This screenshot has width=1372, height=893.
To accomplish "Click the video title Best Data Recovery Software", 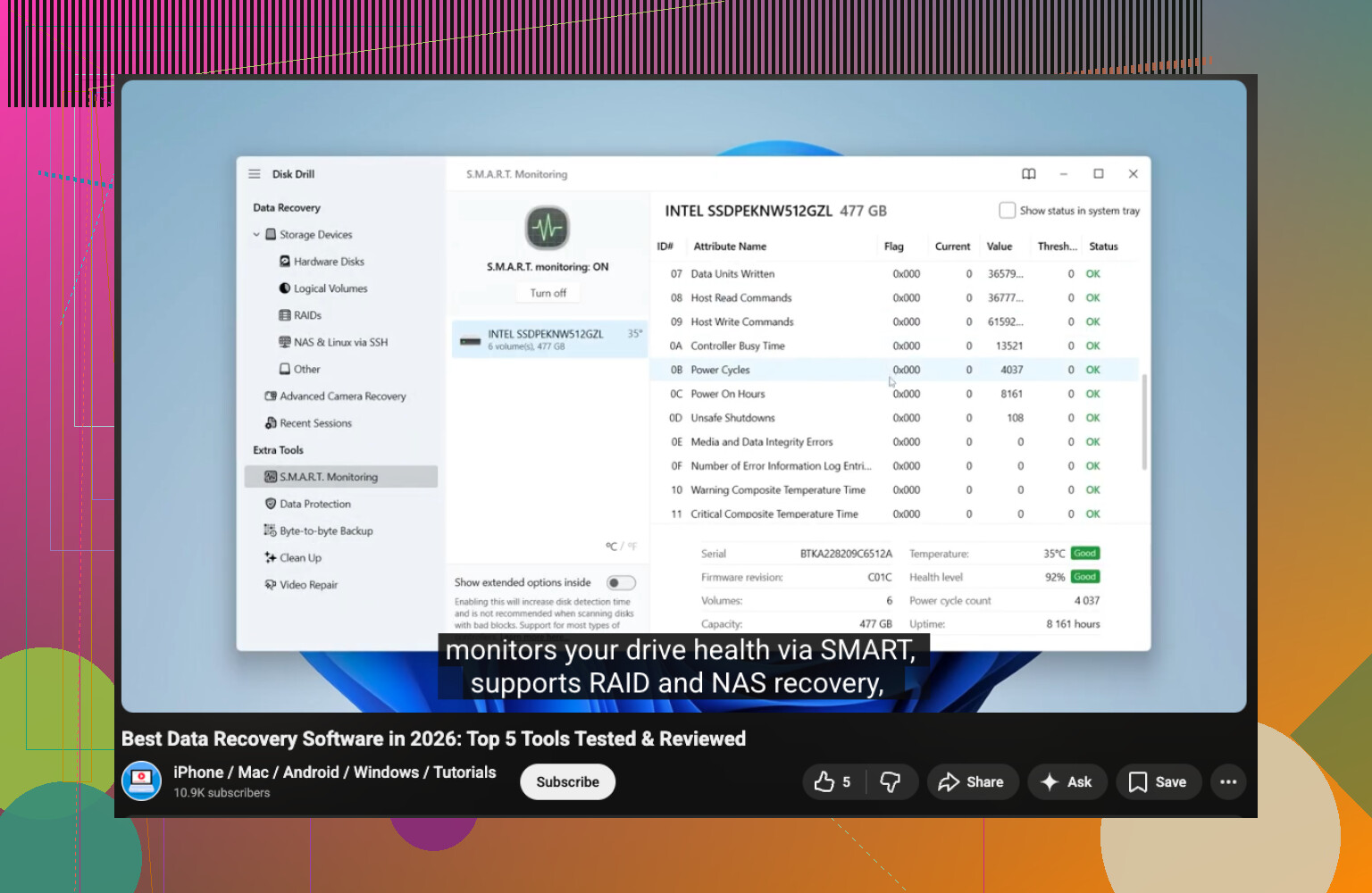I will point(433,739).
